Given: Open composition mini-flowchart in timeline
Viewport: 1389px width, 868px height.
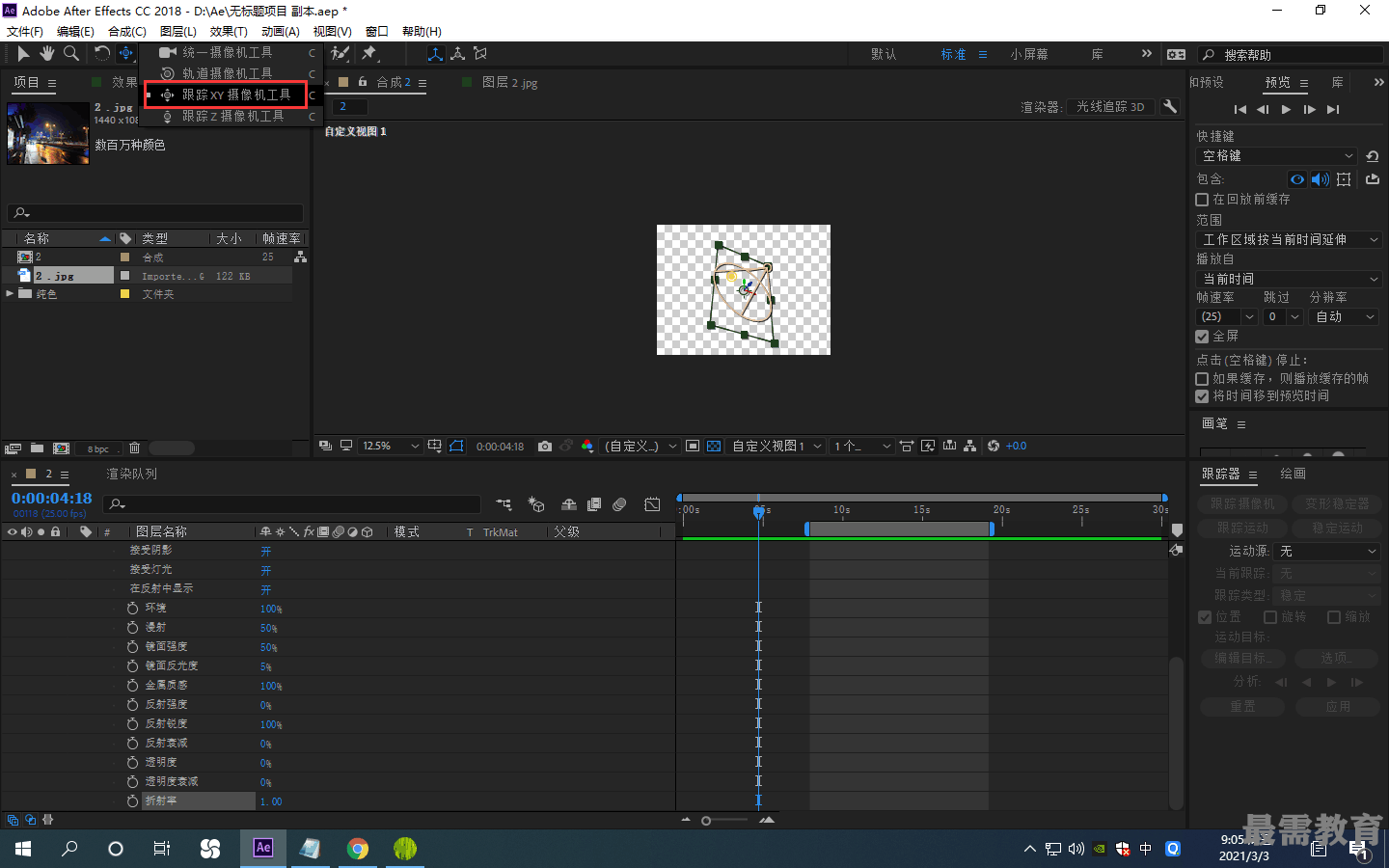Looking at the screenshot, I should pos(504,504).
